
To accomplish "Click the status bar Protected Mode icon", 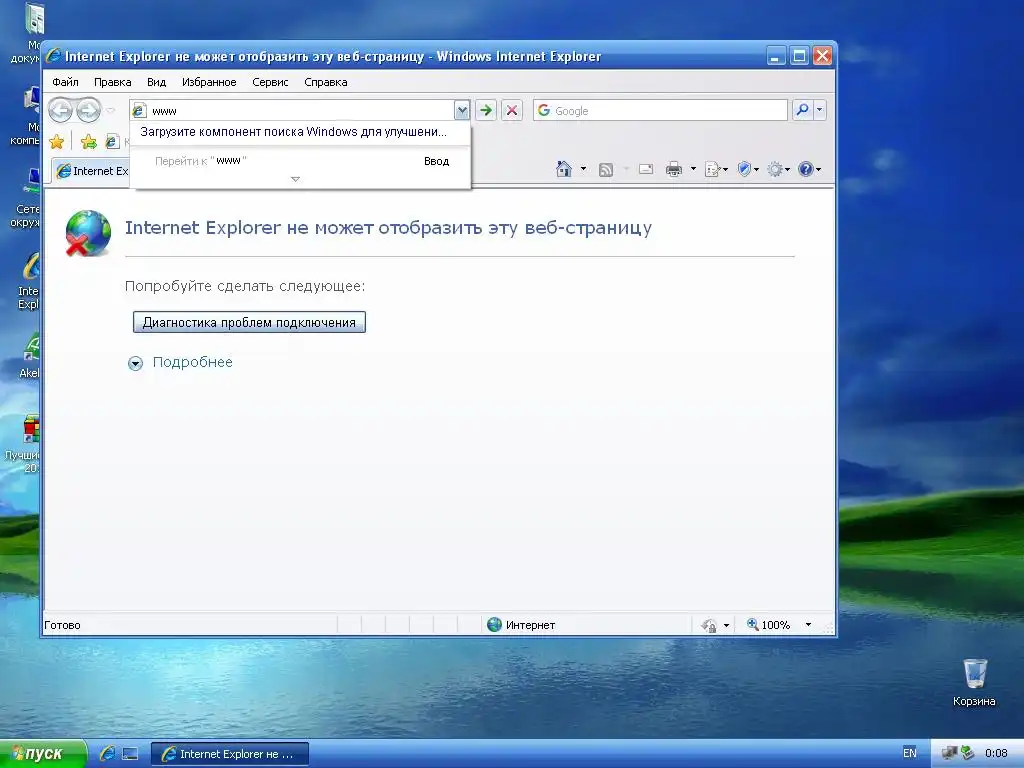I will pos(709,625).
